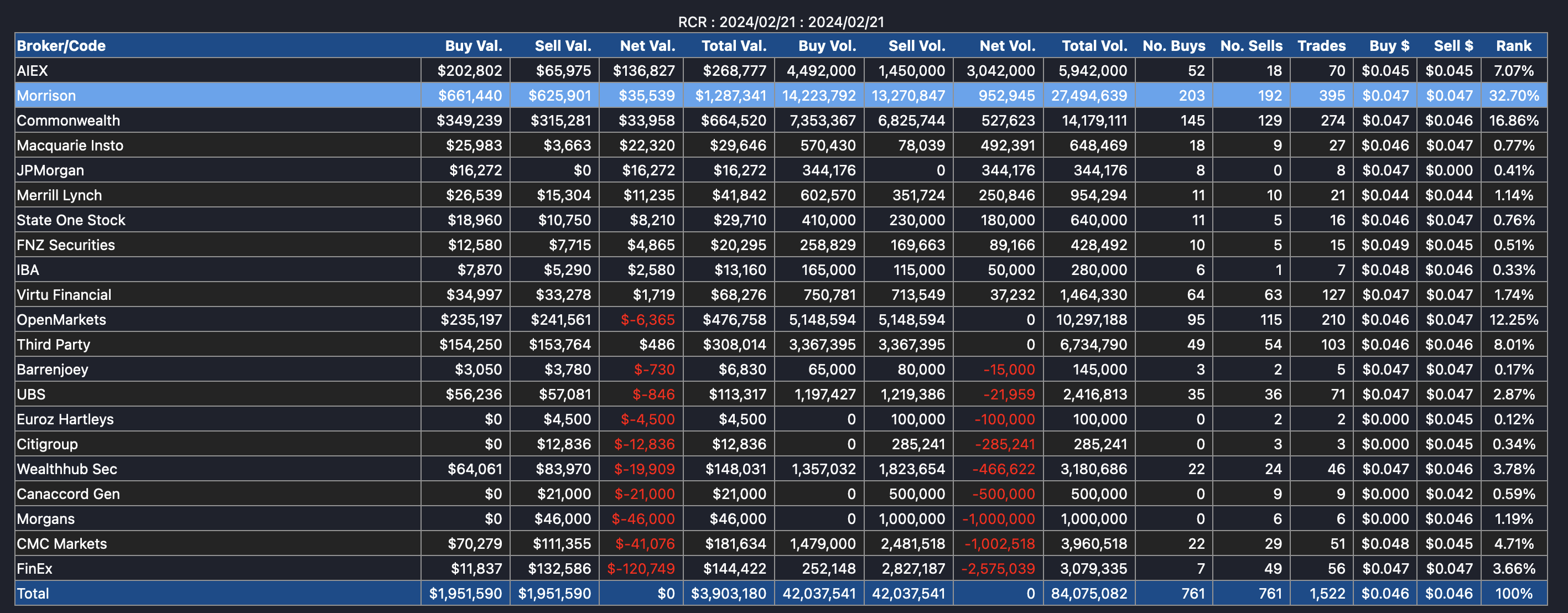Select the OpenMarkets broker name
The image size is (1568, 613).
point(61,320)
